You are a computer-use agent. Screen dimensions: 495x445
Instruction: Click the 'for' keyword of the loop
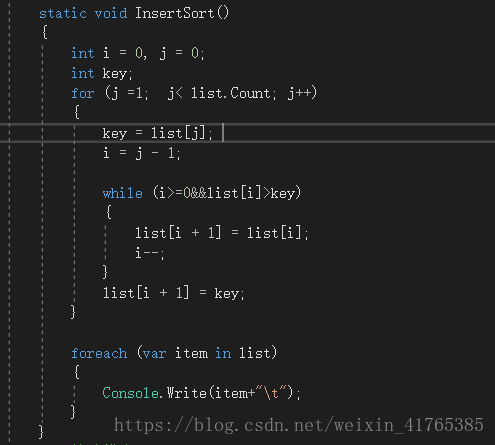click(x=83, y=93)
